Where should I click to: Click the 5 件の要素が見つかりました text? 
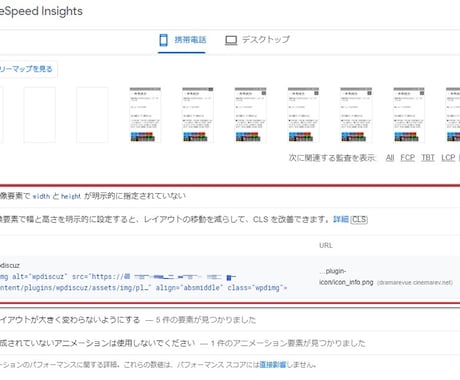coord(206,320)
